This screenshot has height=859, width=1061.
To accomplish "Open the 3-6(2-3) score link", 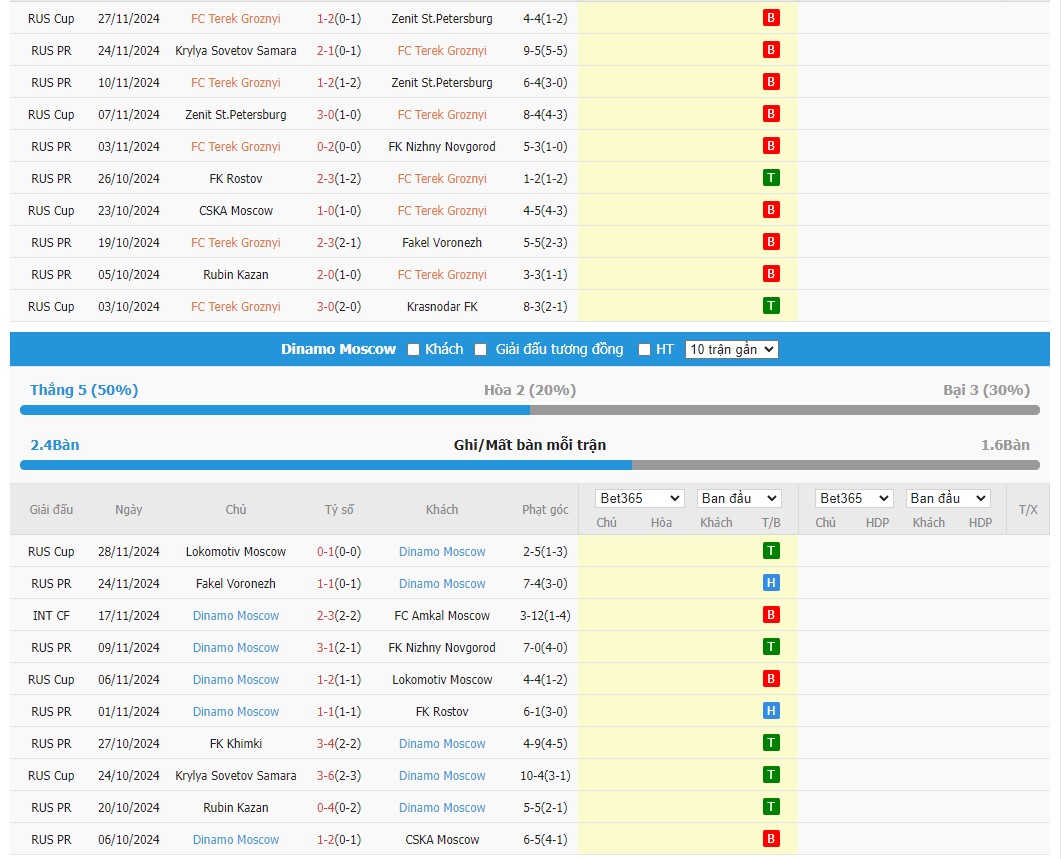I will tap(339, 776).
